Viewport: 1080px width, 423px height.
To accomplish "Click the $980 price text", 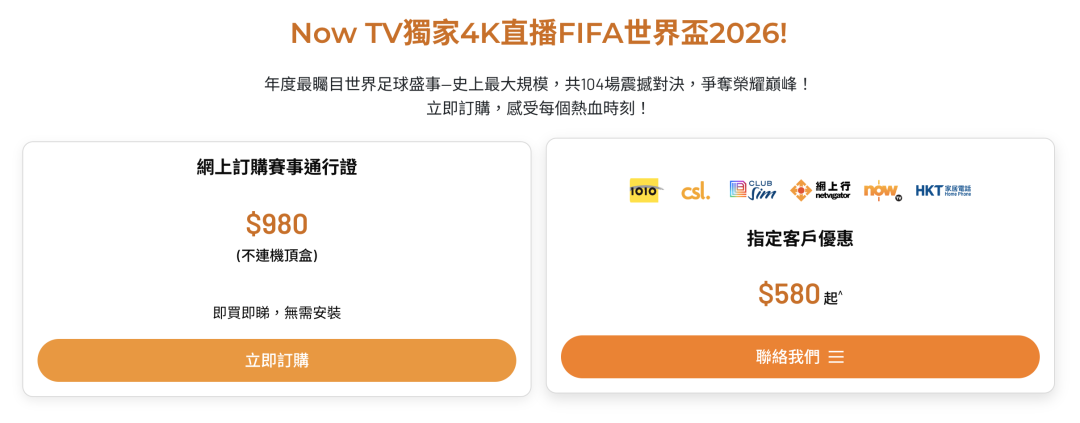I will pyautogui.click(x=277, y=224).
